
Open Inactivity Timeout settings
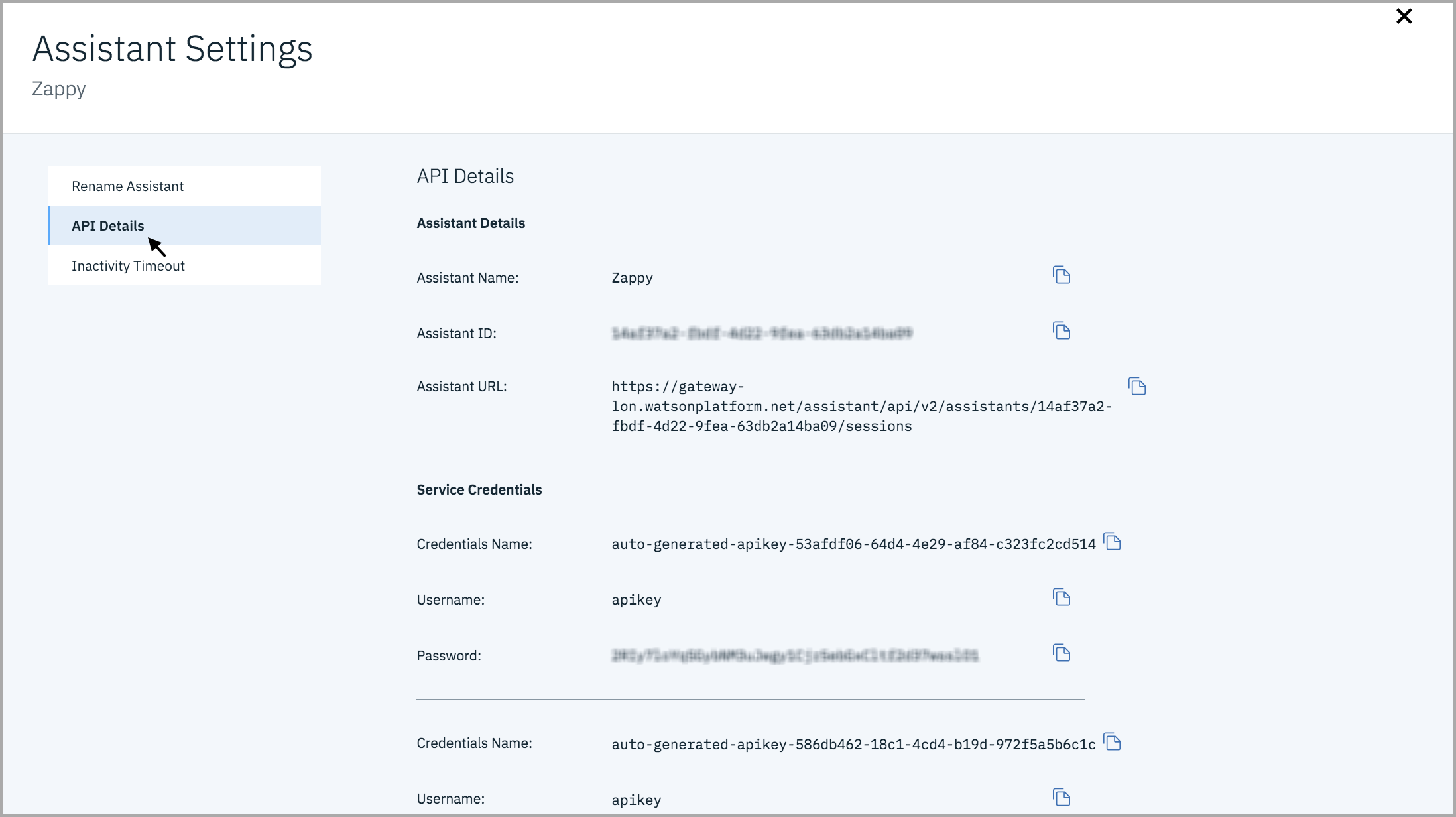pos(128,266)
